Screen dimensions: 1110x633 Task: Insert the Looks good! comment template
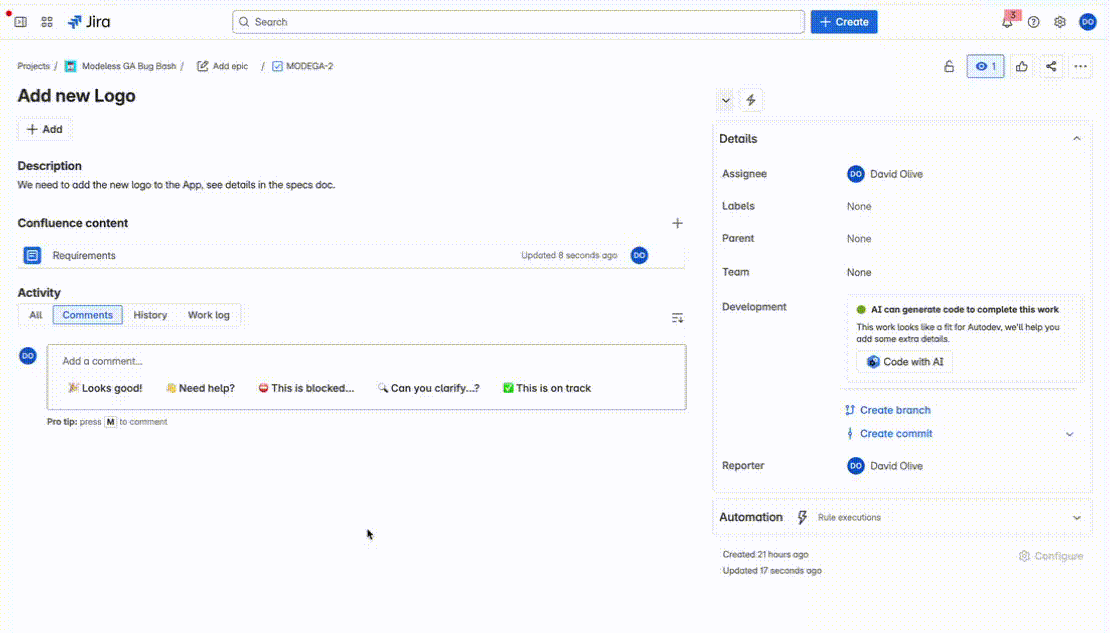click(104, 388)
